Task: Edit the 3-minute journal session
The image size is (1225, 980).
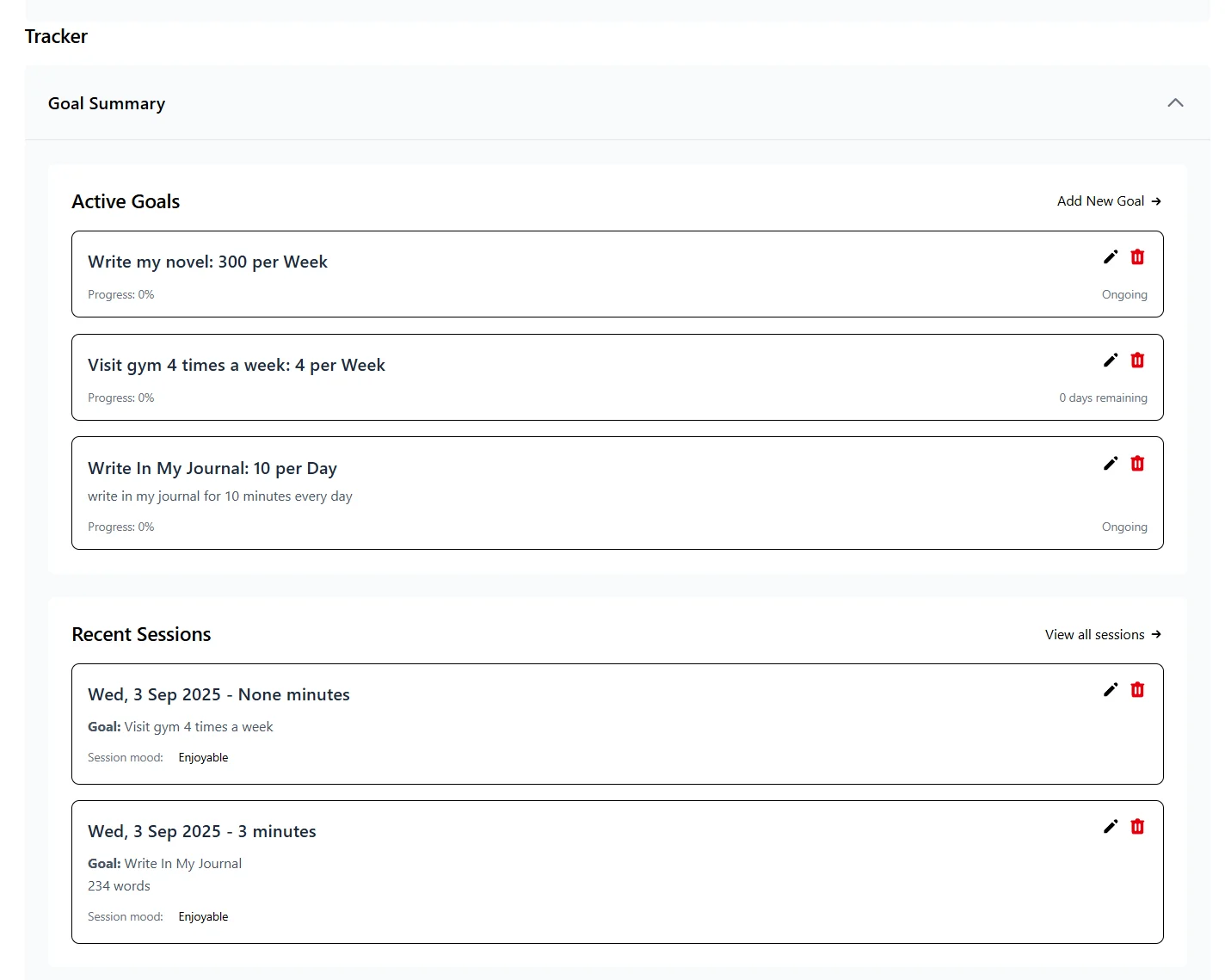Action: [1110, 826]
